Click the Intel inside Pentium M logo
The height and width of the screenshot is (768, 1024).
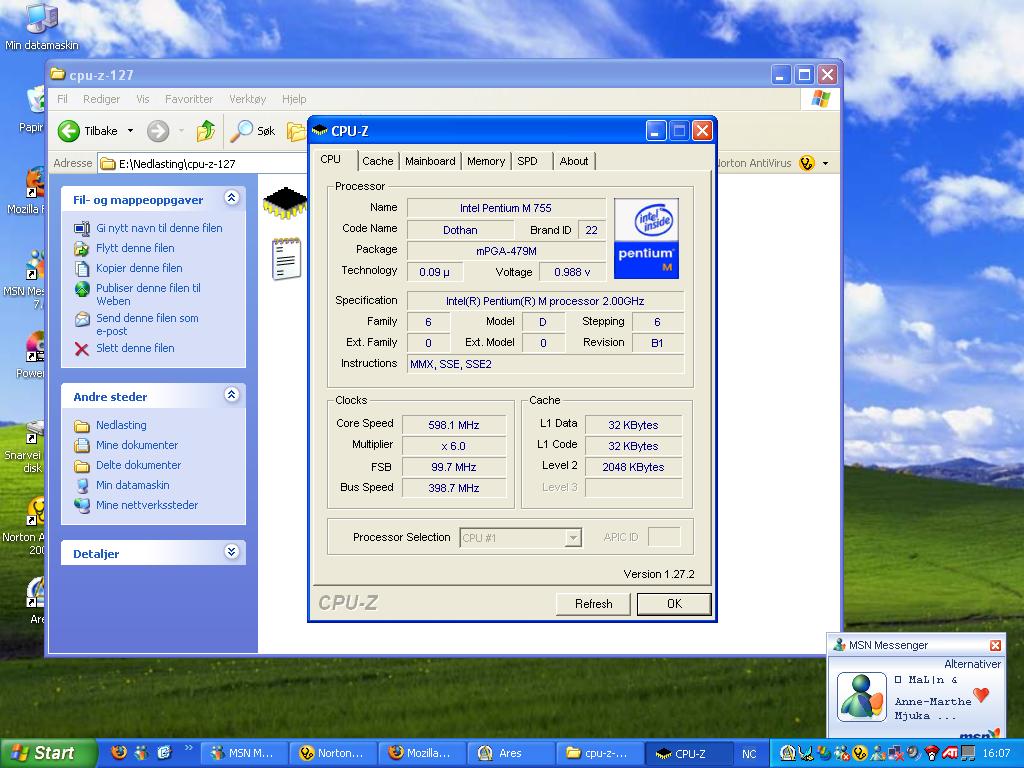(x=646, y=238)
